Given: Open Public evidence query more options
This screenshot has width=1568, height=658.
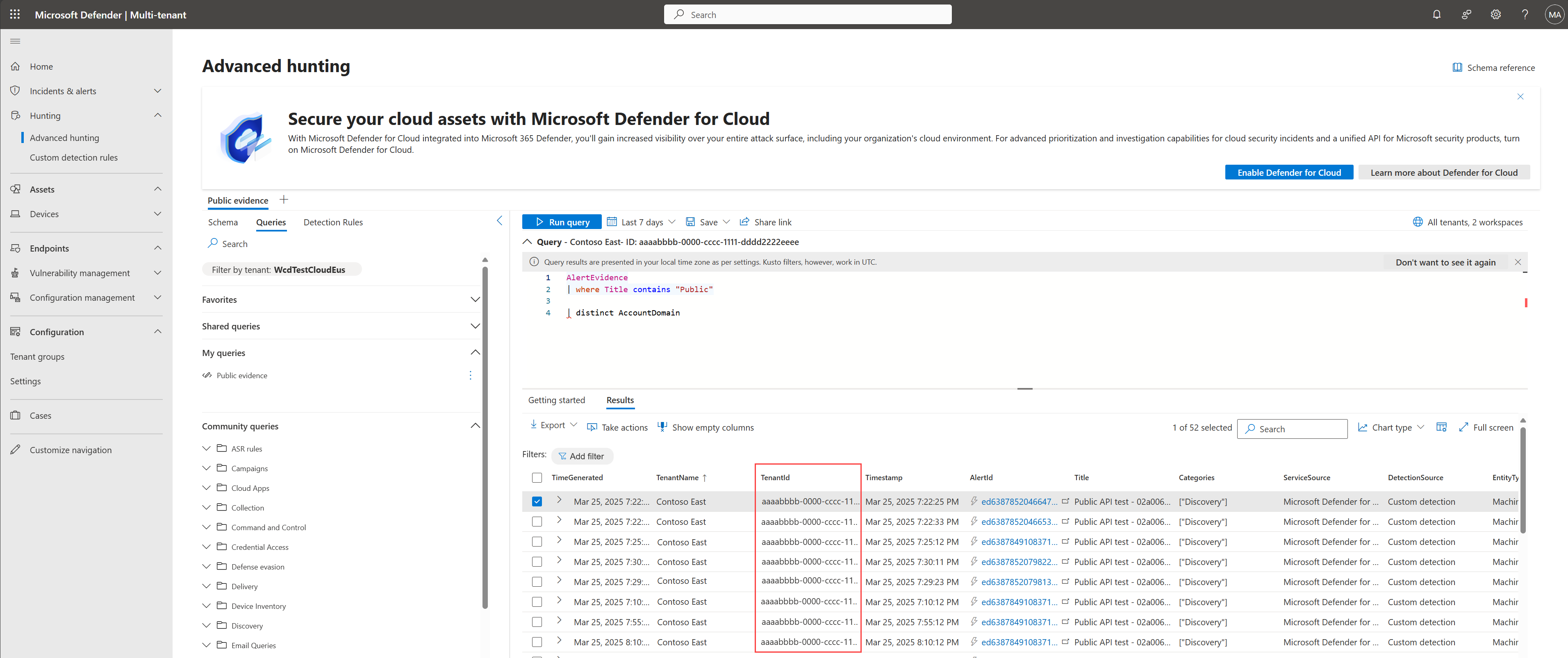Looking at the screenshot, I should 470,375.
